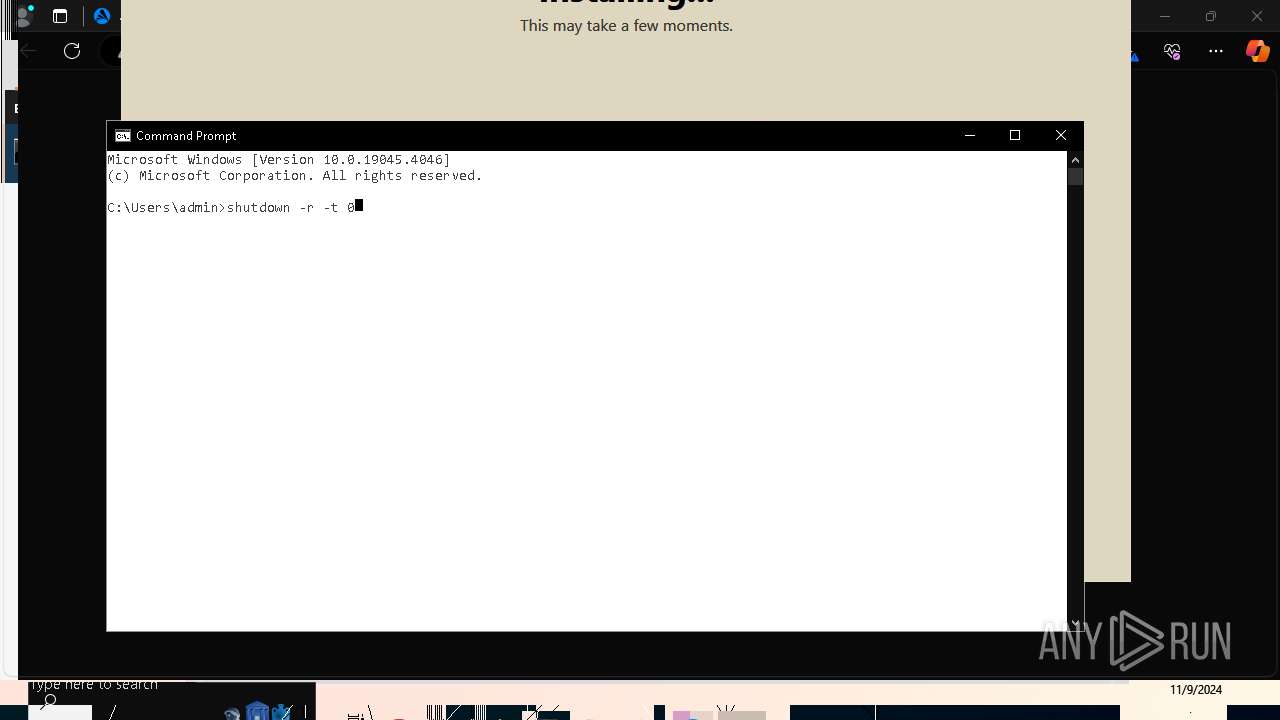Close the Edge browser window

click(1257, 16)
